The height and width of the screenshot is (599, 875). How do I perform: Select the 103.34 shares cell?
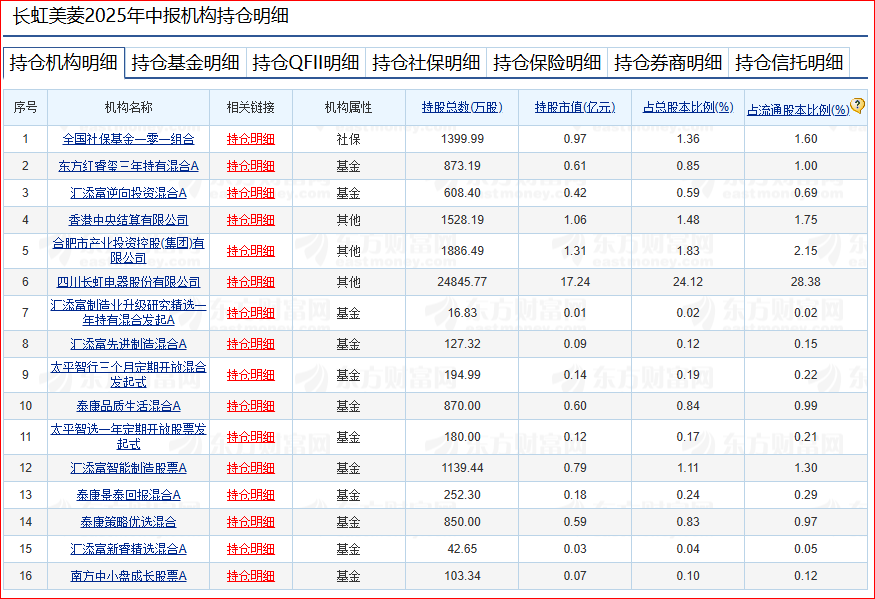point(462,576)
